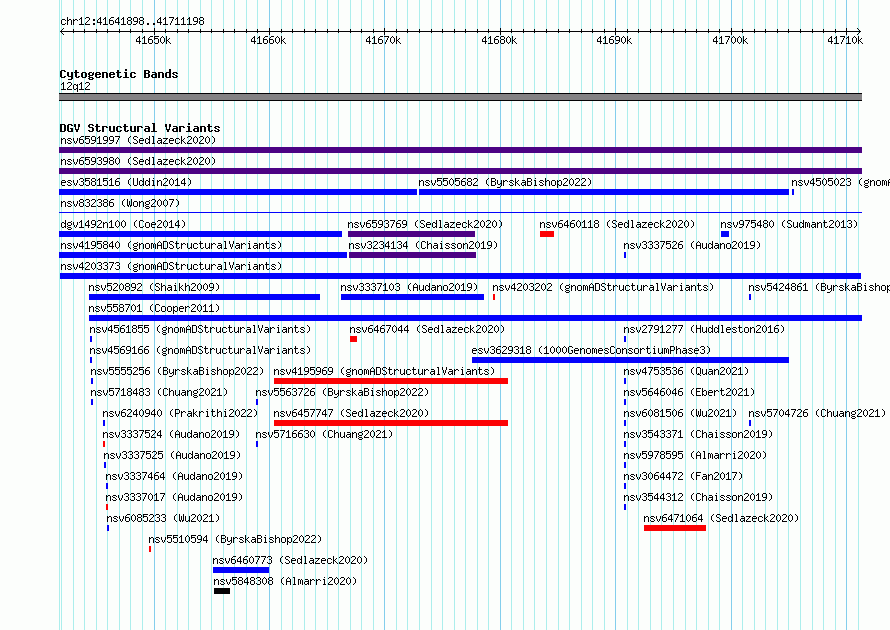Click purple bar under nsv3234134 (Chaisson2019)
Viewport: 890px width, 630px height.
[x=413, y=255]
